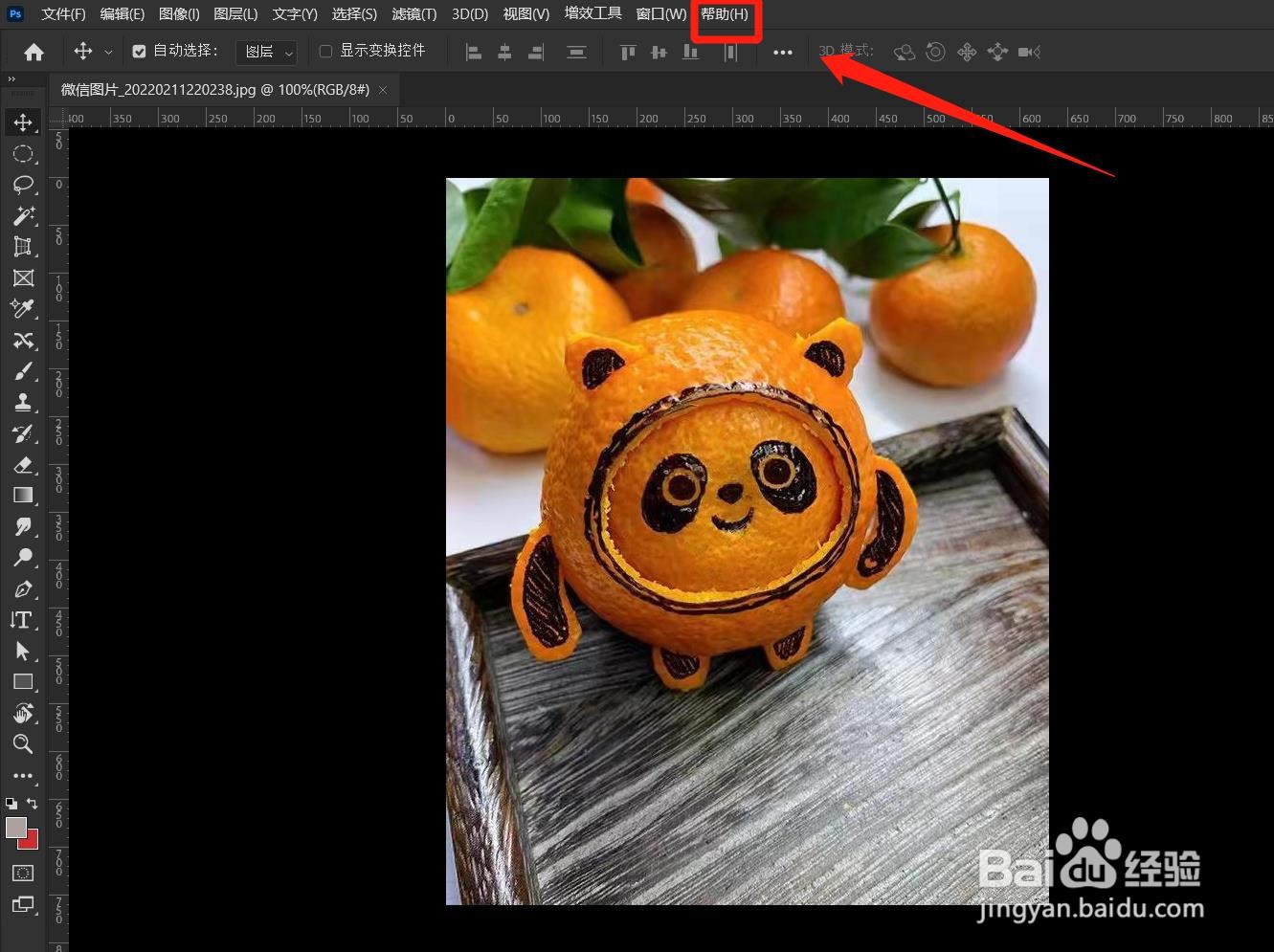Image resolution: width=1274 pixels, height=952 pixels.
Task: Click the foreground color swatch
Action: [x=14, y=829]
